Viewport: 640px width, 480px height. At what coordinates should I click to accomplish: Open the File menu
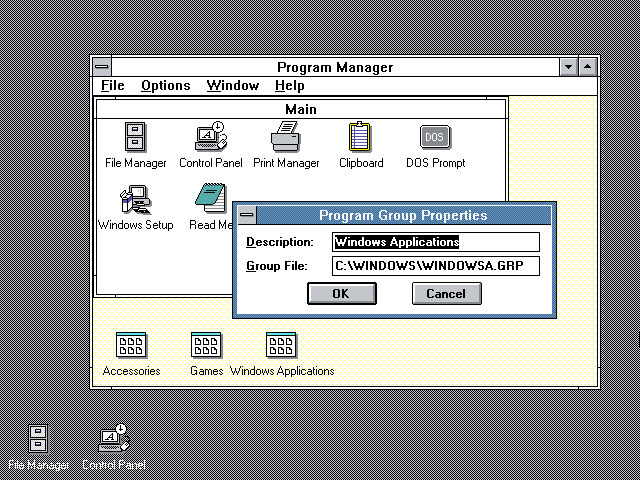(x=113, y=86)
